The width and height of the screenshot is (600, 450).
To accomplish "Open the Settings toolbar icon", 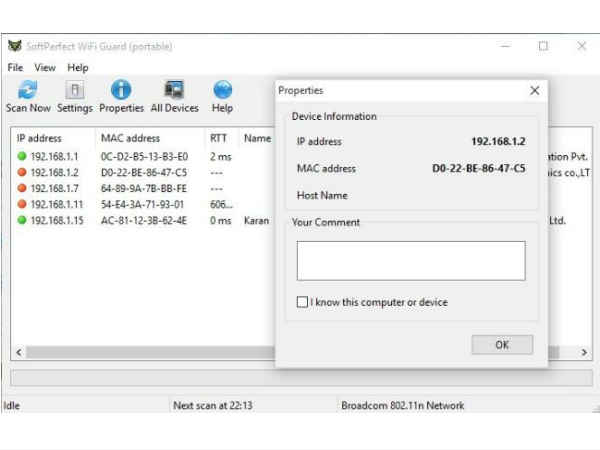I will pyautogui.click(x=75, y=90).
